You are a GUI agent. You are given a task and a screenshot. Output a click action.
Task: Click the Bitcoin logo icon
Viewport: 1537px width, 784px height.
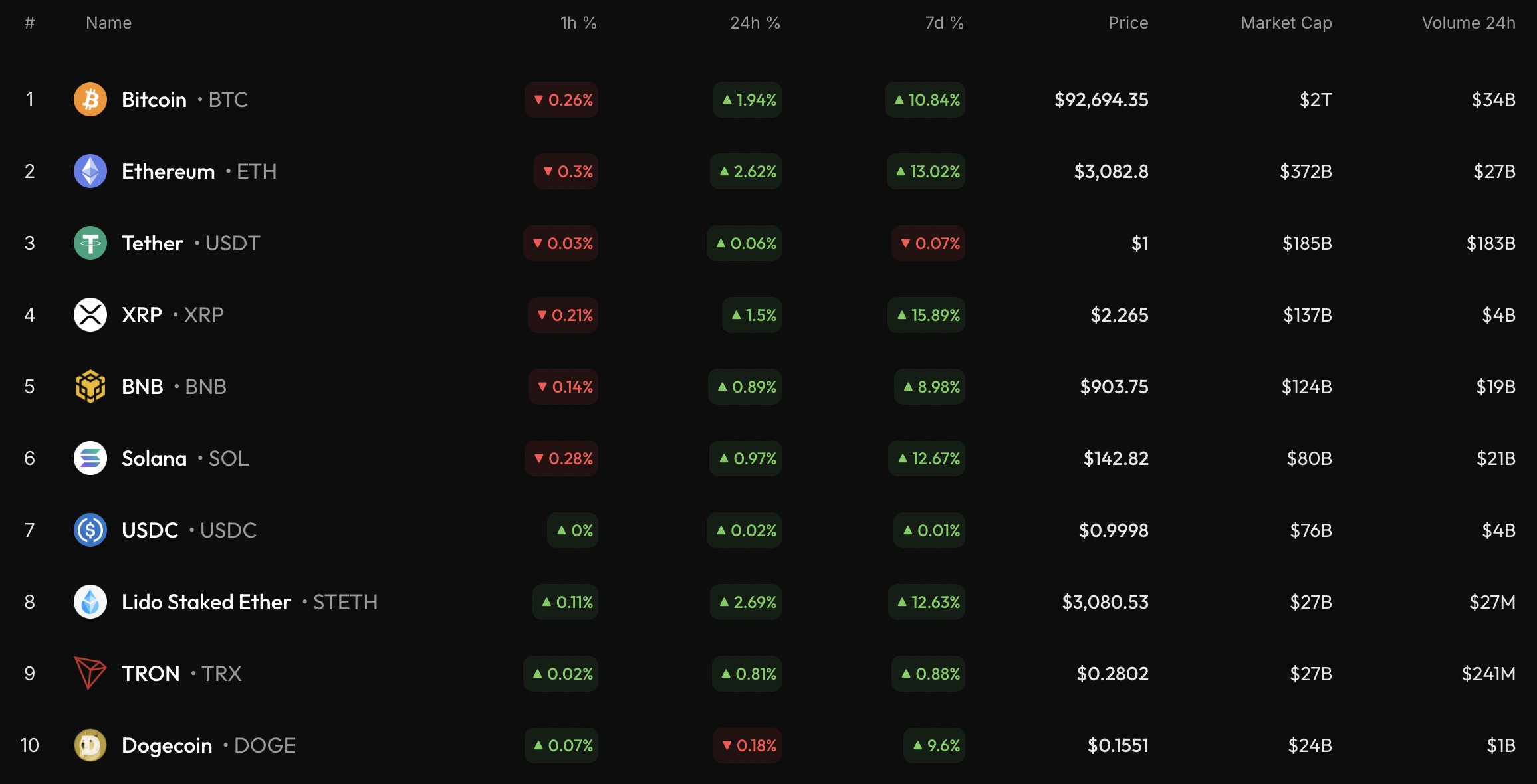pos(90,100)
